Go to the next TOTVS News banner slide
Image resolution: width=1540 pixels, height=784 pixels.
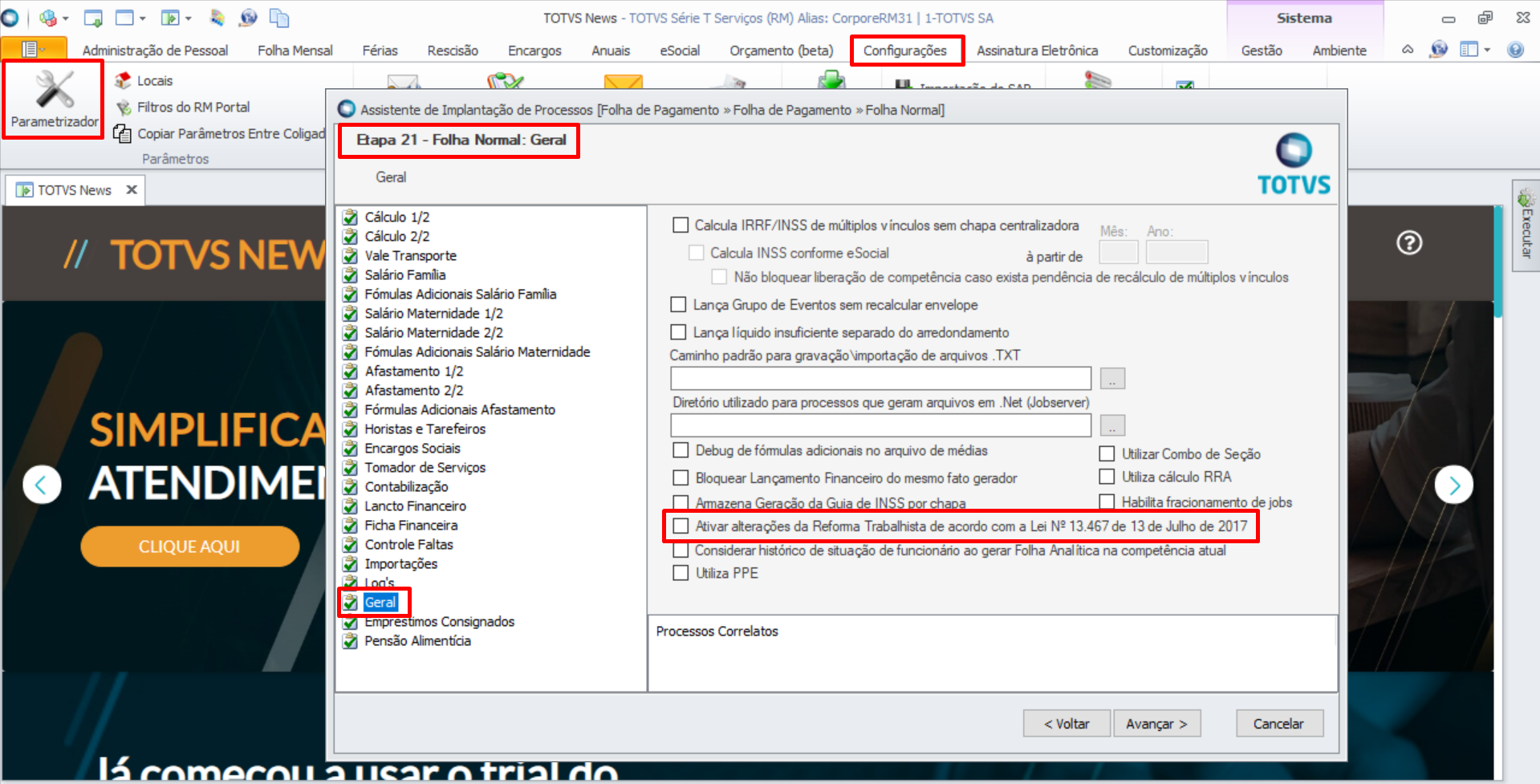(1453, 485)
